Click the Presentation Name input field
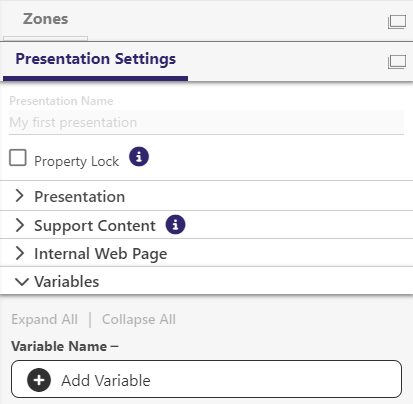 click(206, 122)
